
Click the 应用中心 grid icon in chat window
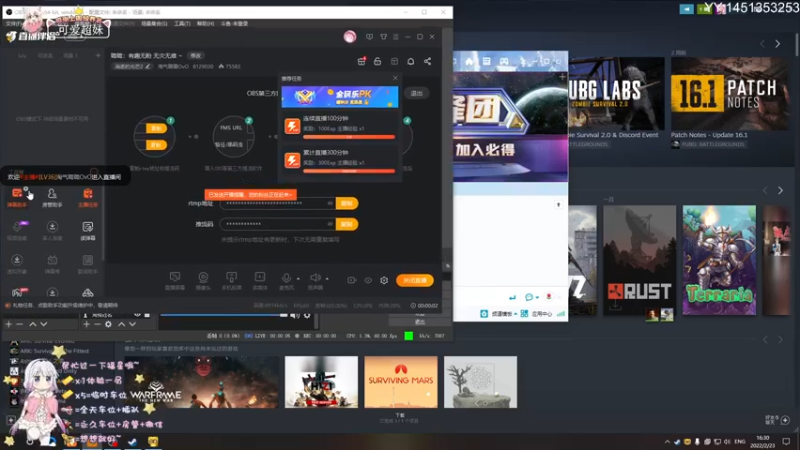pos(524,314)
